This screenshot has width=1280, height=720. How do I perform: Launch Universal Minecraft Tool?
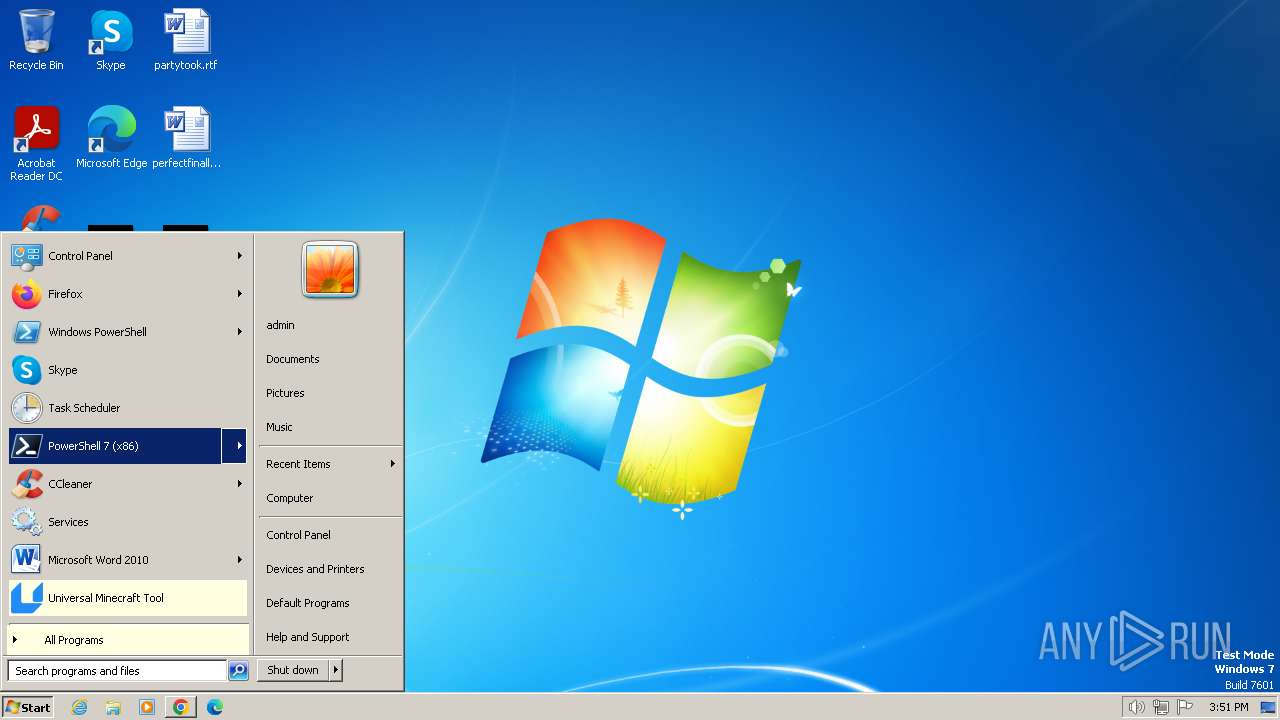(128, 598)
